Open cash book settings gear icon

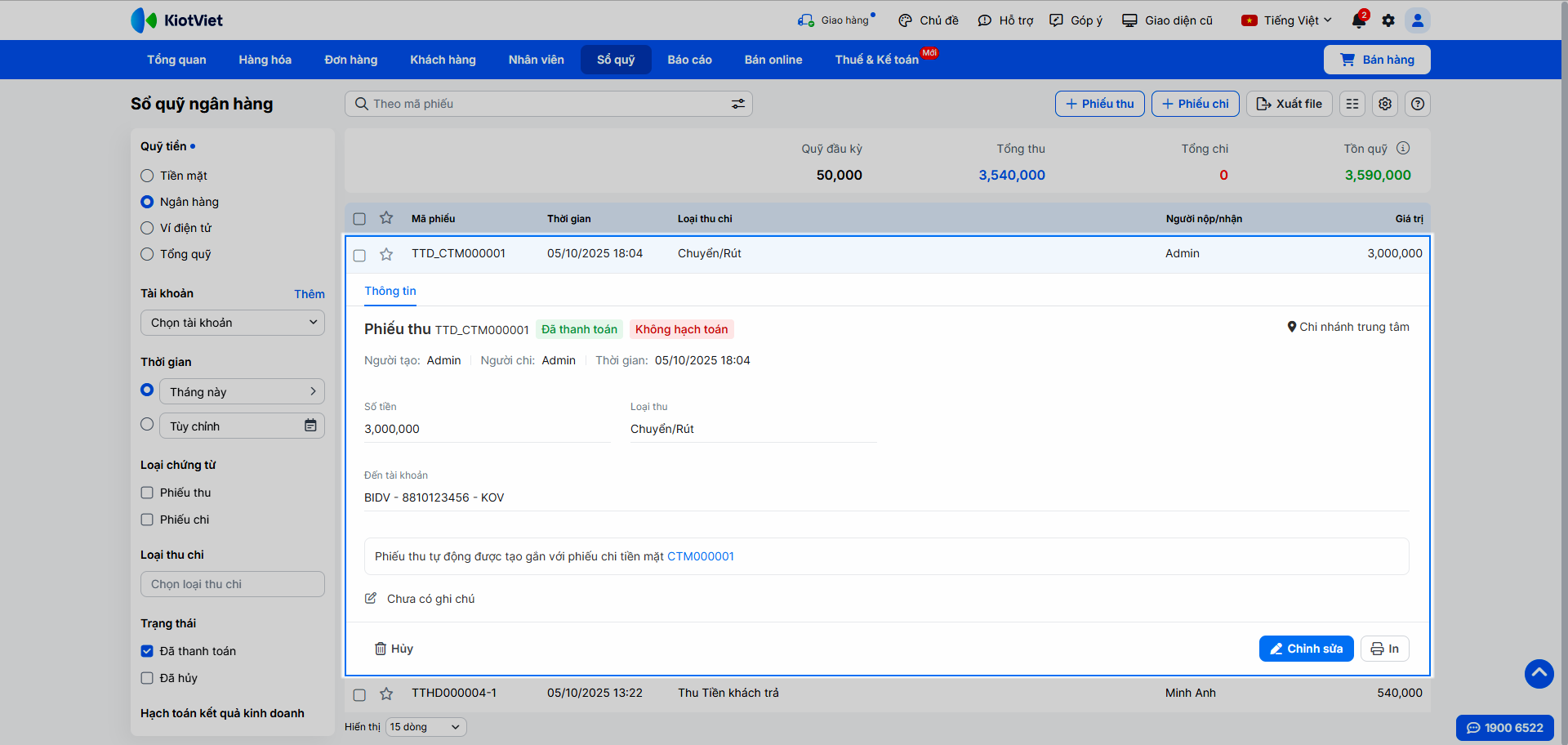point(1385,104)
